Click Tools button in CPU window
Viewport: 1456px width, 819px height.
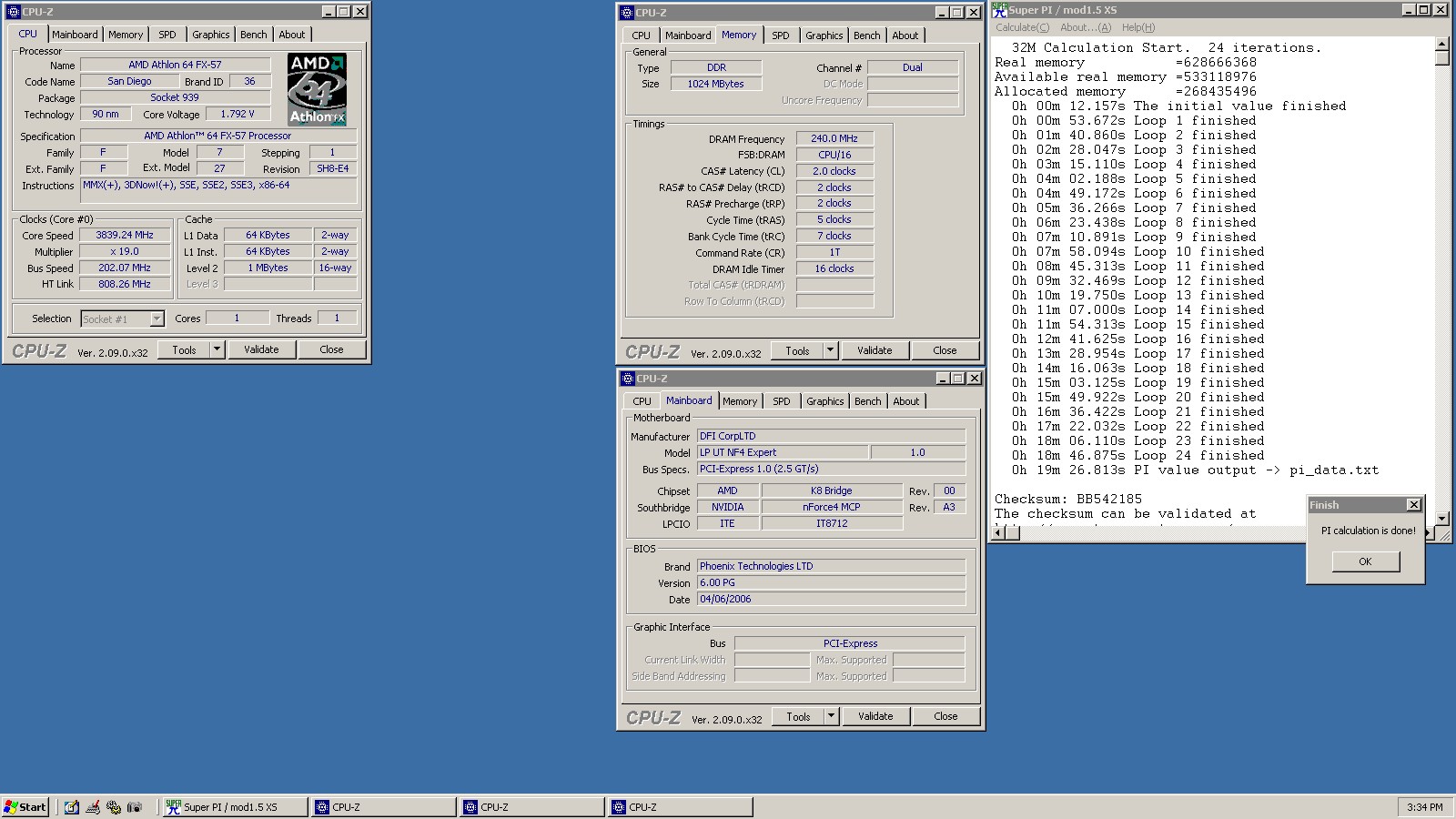click(184, 349)
